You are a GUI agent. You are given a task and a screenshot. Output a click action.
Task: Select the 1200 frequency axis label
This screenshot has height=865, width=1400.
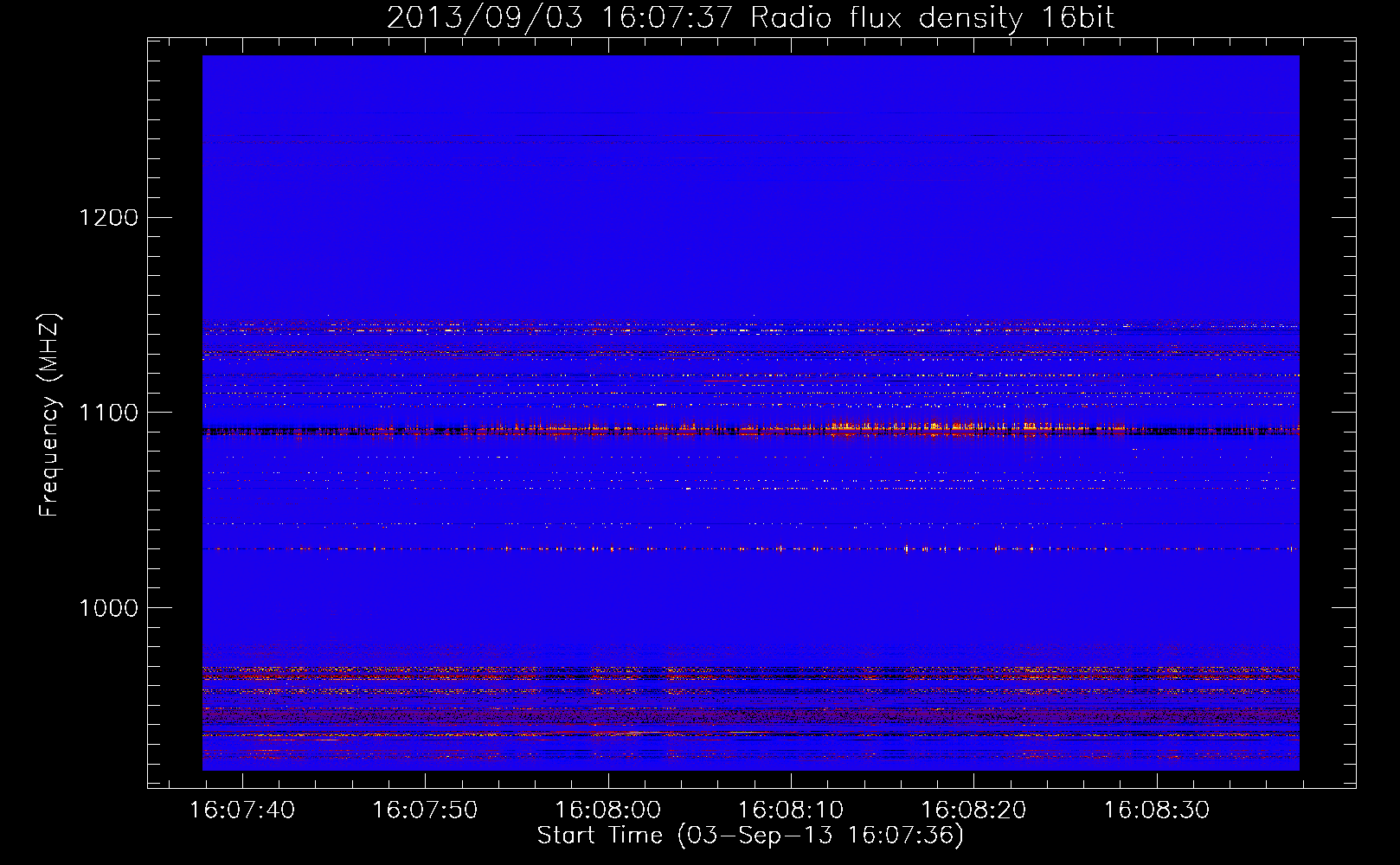tap(108, 217)
